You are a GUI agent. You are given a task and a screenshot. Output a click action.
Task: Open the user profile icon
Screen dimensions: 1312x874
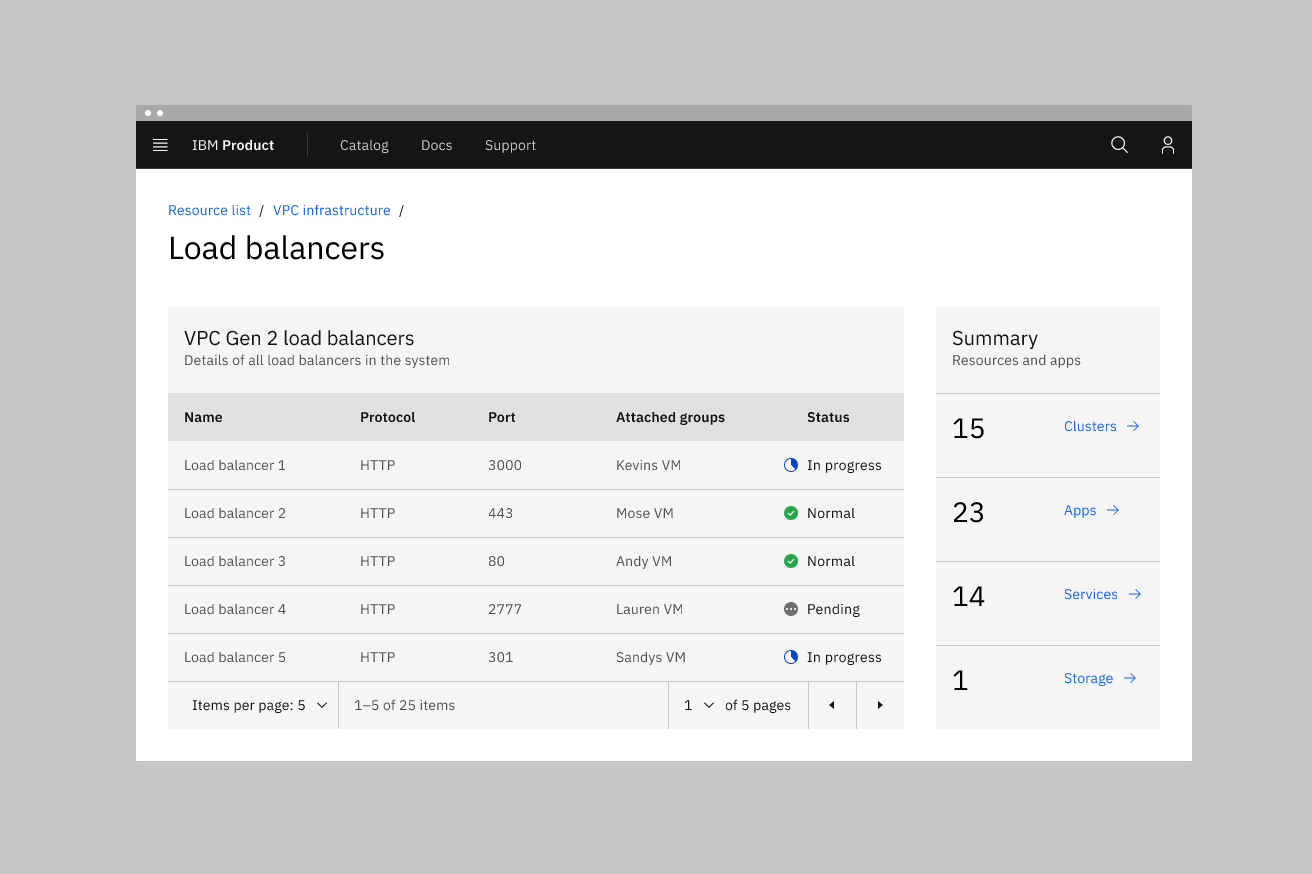(x=1167, y=145)
